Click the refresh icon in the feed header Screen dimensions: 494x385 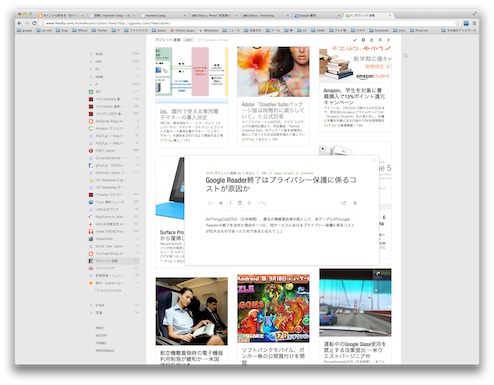(372, 40)
